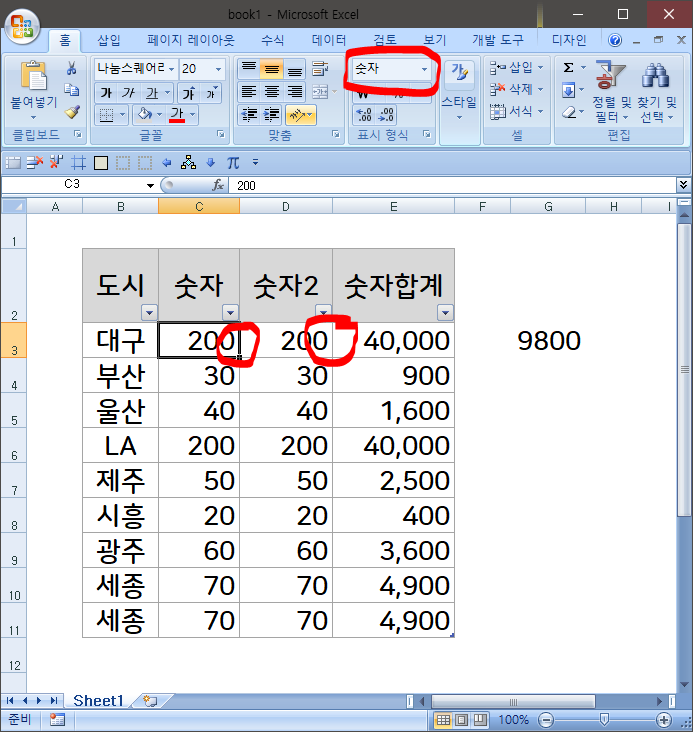Align cell text to the left

248,92
